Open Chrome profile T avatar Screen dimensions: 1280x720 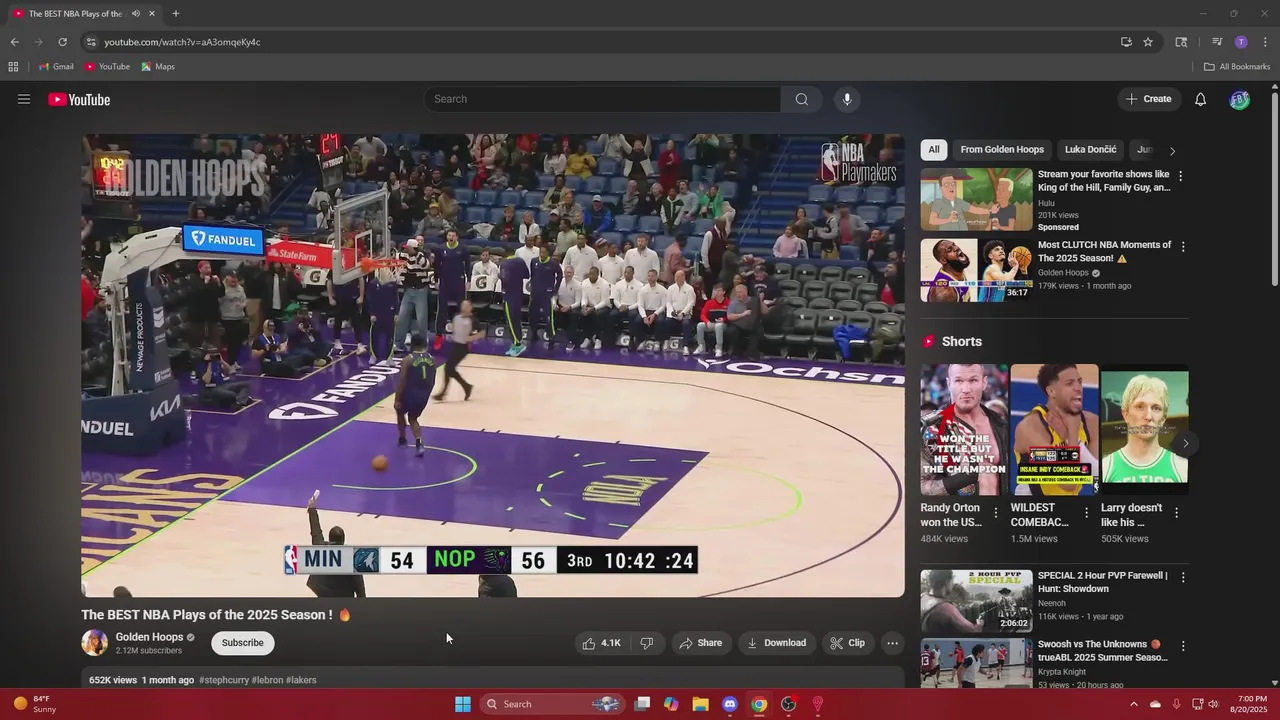[x=1241, y=42]
